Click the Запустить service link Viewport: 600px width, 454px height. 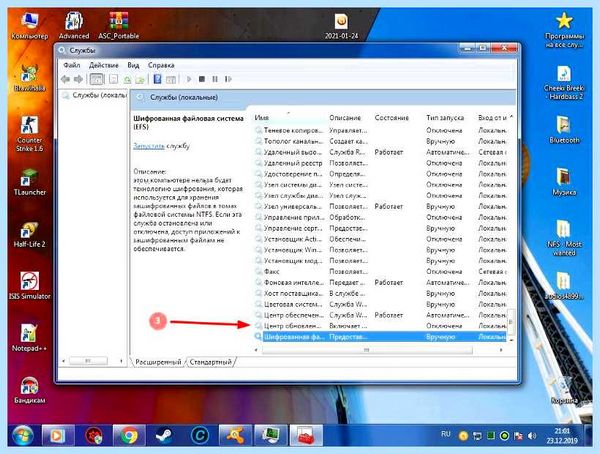149,146
